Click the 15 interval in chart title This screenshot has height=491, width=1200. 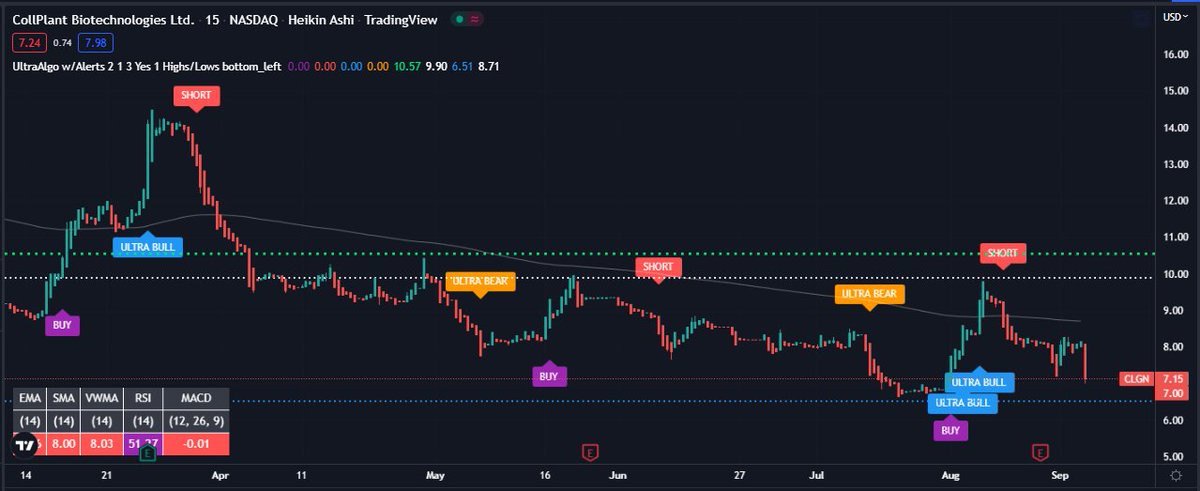pos(210,19)
